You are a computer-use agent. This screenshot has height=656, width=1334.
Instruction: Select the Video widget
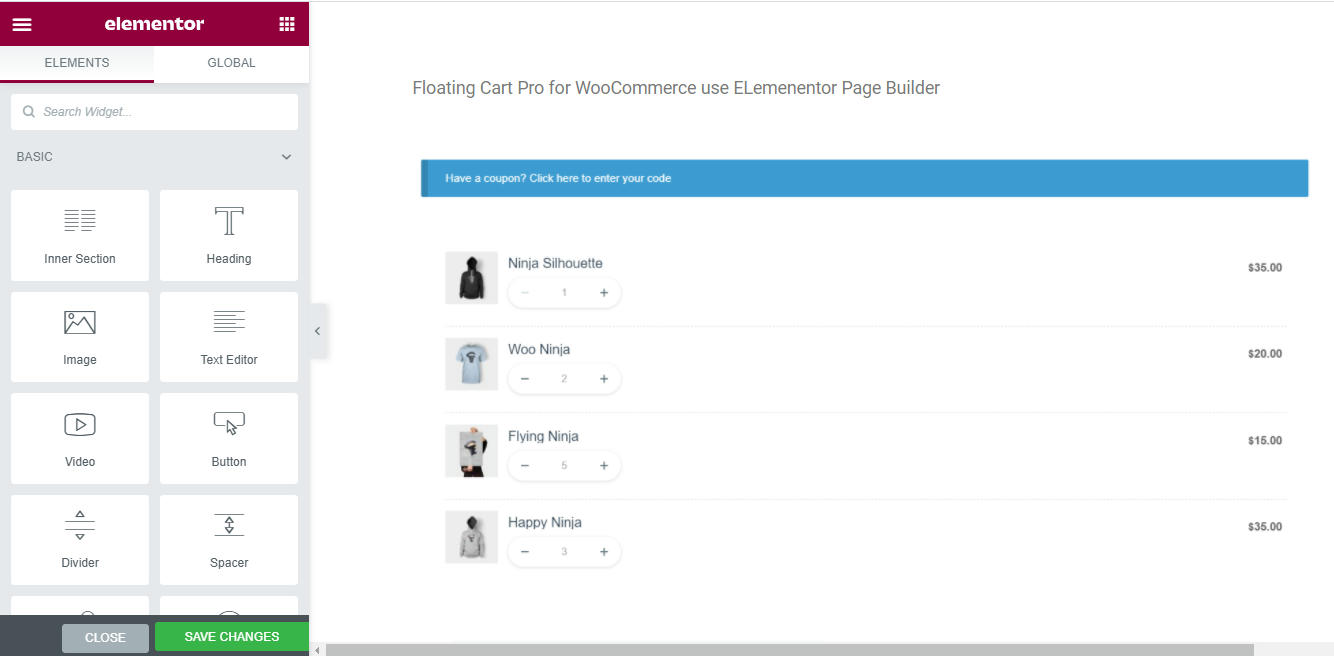80,438
